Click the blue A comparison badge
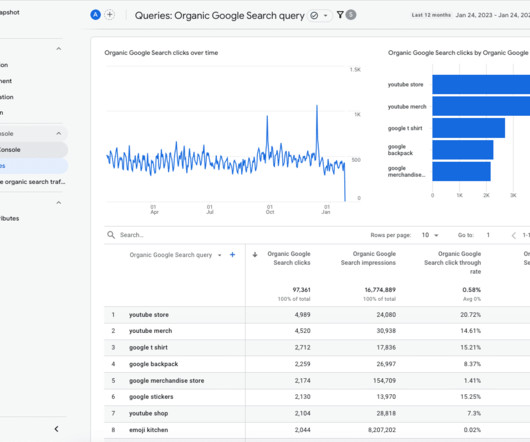Image resolution: width=530 pixels, height=442 pixels. tap(96, 15)
